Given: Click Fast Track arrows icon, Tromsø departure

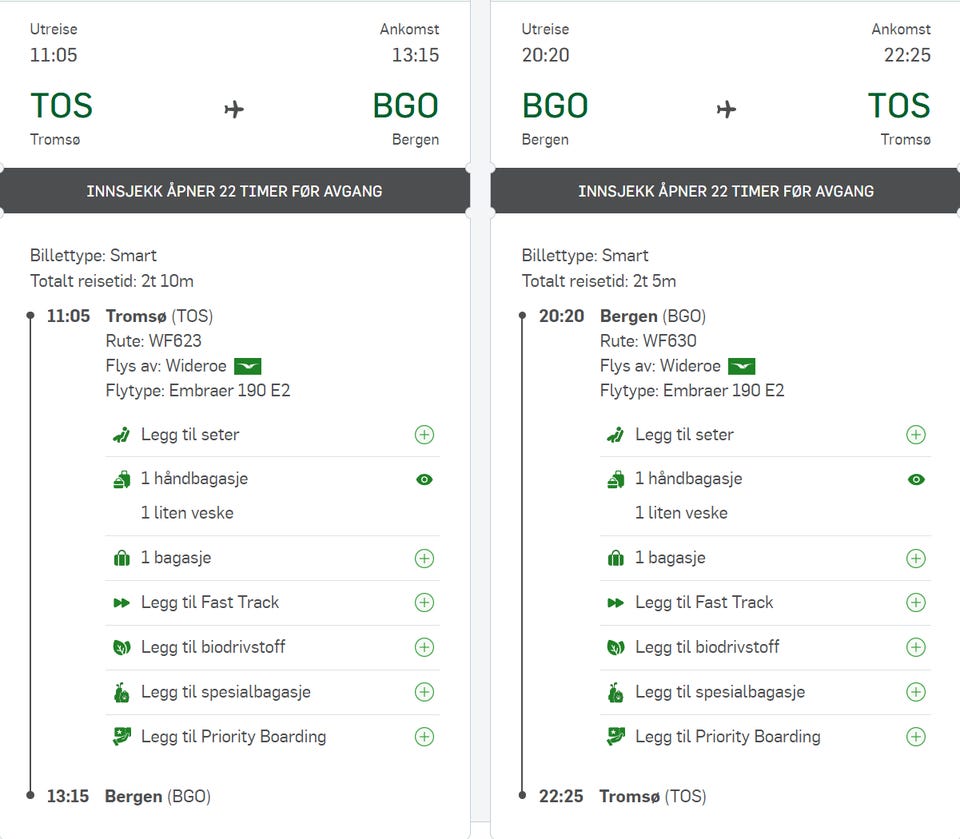Looking at the screenshot, I should tap(121, 603).
